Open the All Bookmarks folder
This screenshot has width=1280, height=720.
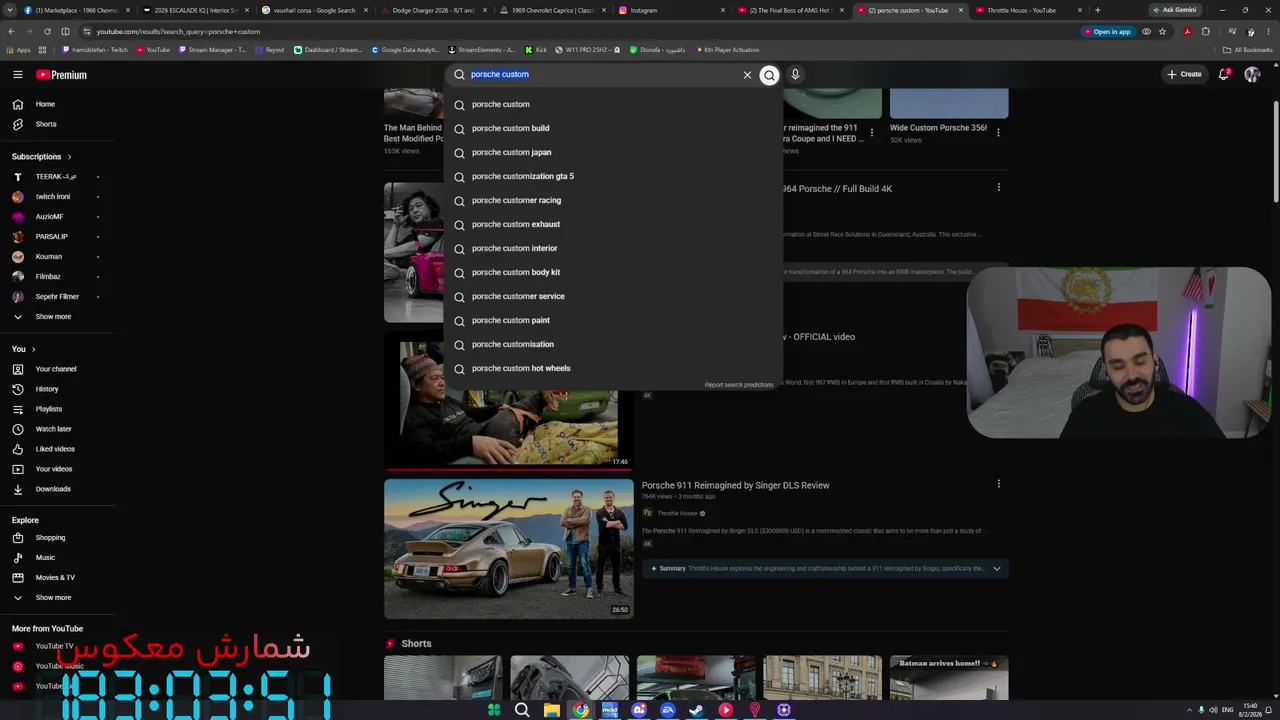tap(1248, 50)
